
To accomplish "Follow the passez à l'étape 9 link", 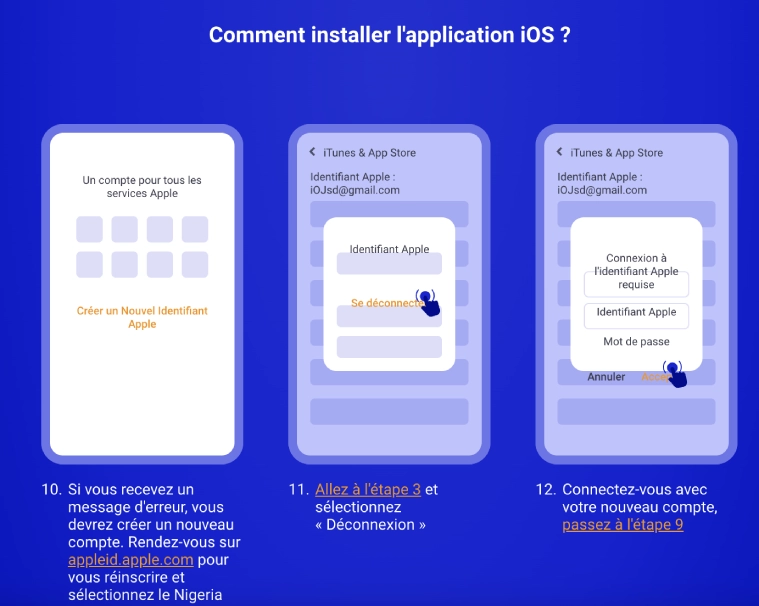I will coord(622,525).
